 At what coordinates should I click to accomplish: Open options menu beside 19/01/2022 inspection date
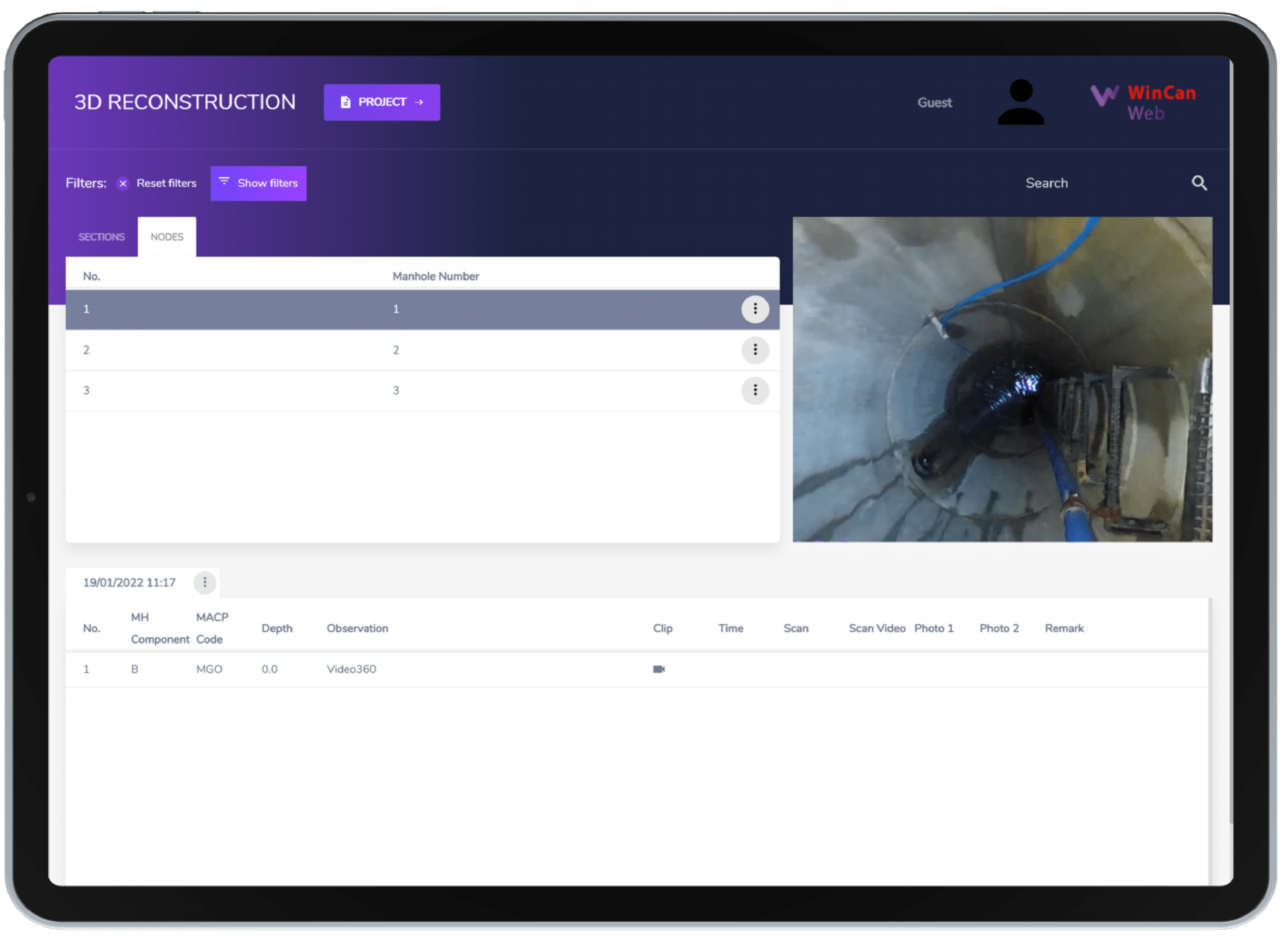(x=204, y=582)
